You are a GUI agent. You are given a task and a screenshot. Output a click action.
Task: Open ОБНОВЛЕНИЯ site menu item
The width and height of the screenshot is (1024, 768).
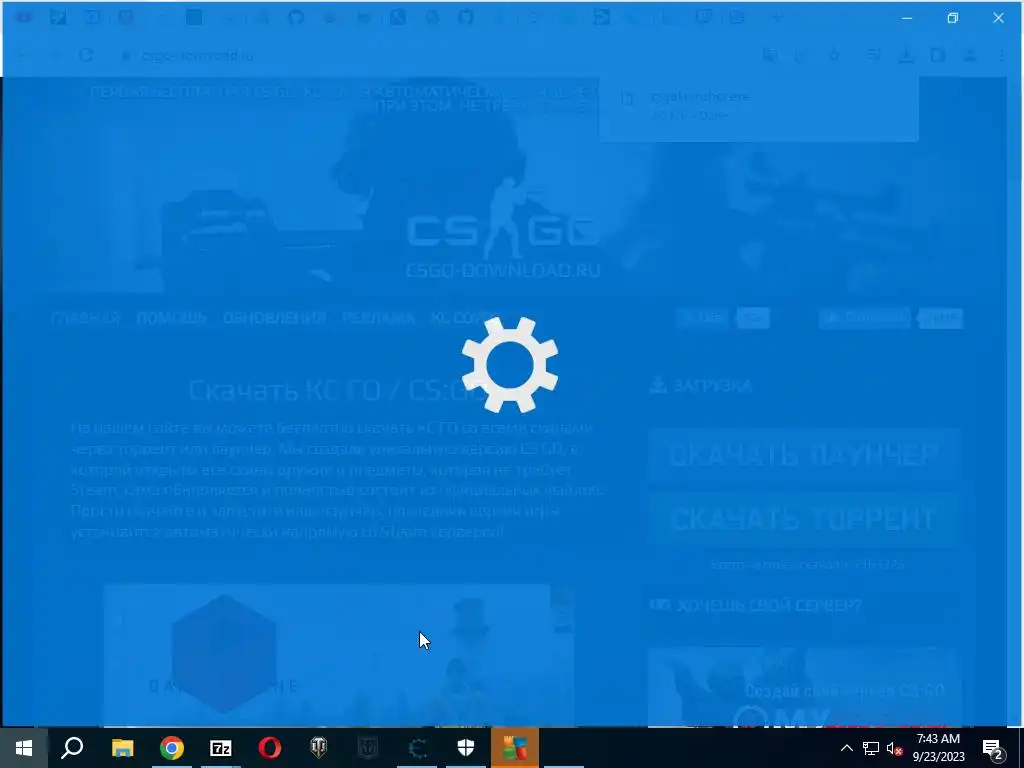[x=274, y=318]
